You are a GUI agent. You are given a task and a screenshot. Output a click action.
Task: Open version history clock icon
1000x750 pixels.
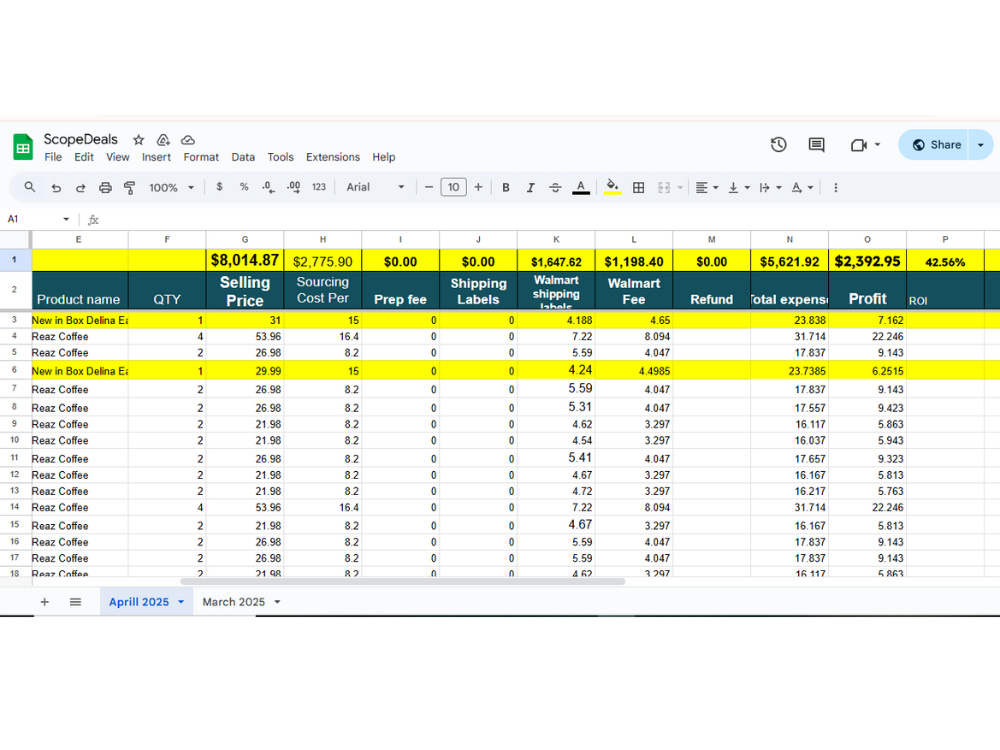[x=778, y=145]
